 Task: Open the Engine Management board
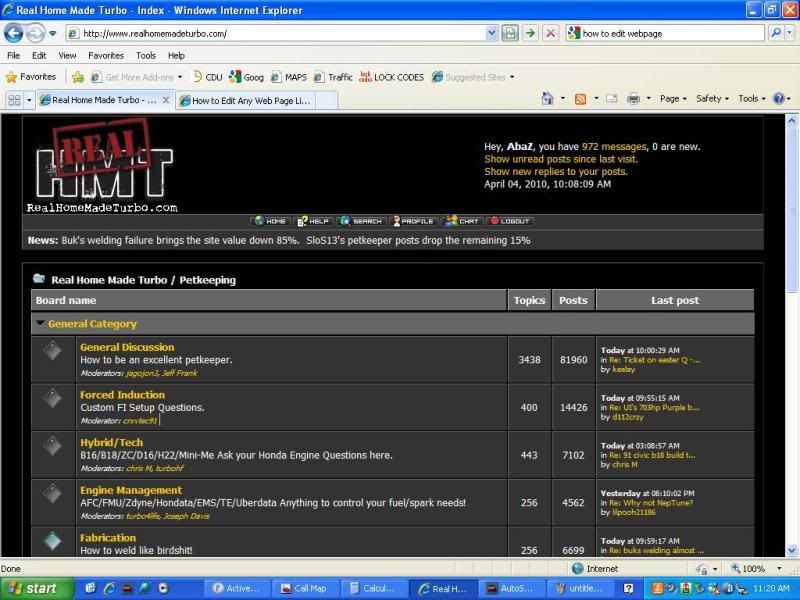coord(131,490)
